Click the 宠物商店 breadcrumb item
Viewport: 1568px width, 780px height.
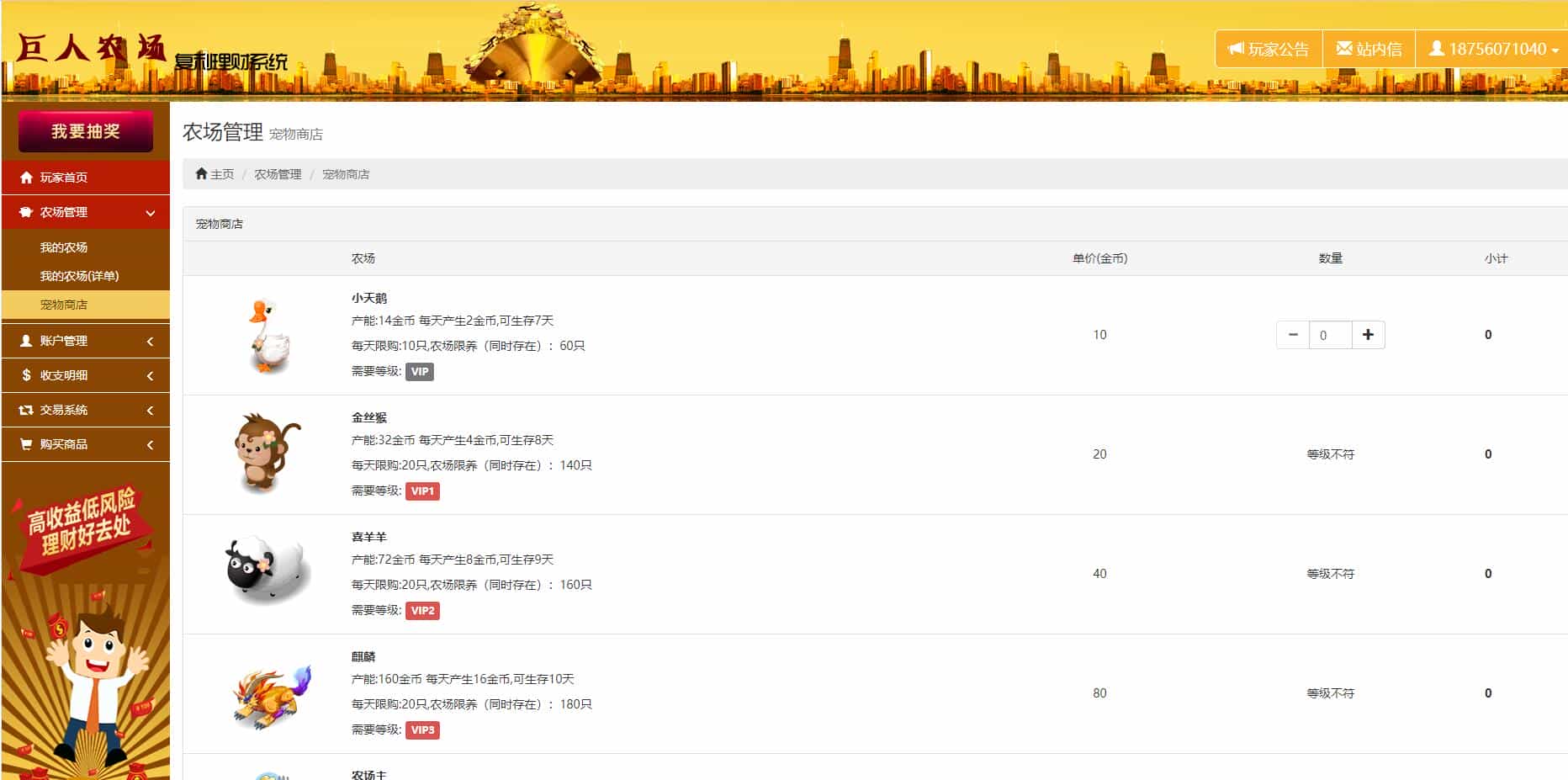346,174
